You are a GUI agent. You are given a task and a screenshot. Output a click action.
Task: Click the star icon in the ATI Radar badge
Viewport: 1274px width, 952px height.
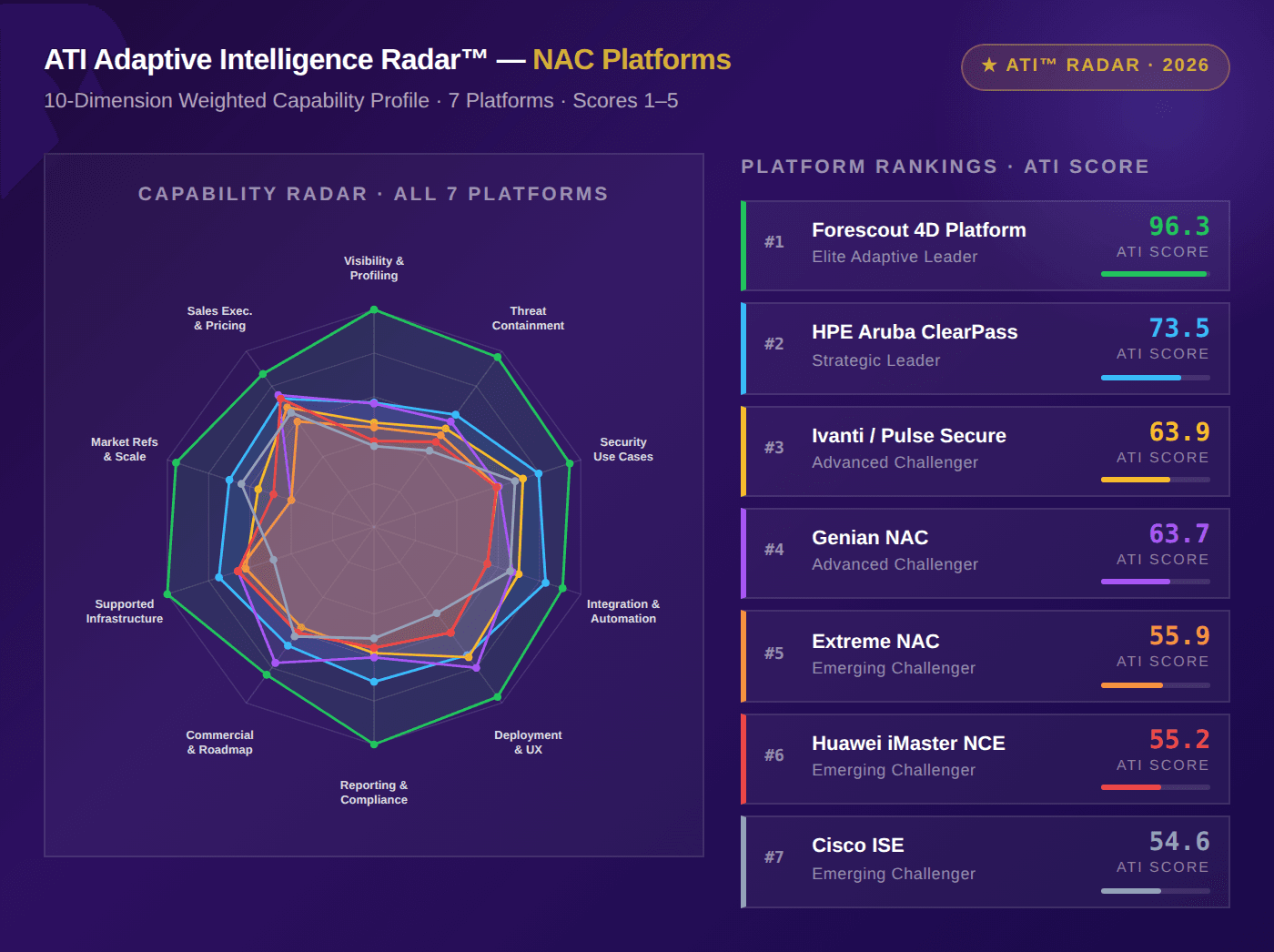pyautogui.click(x=989, y=65)
